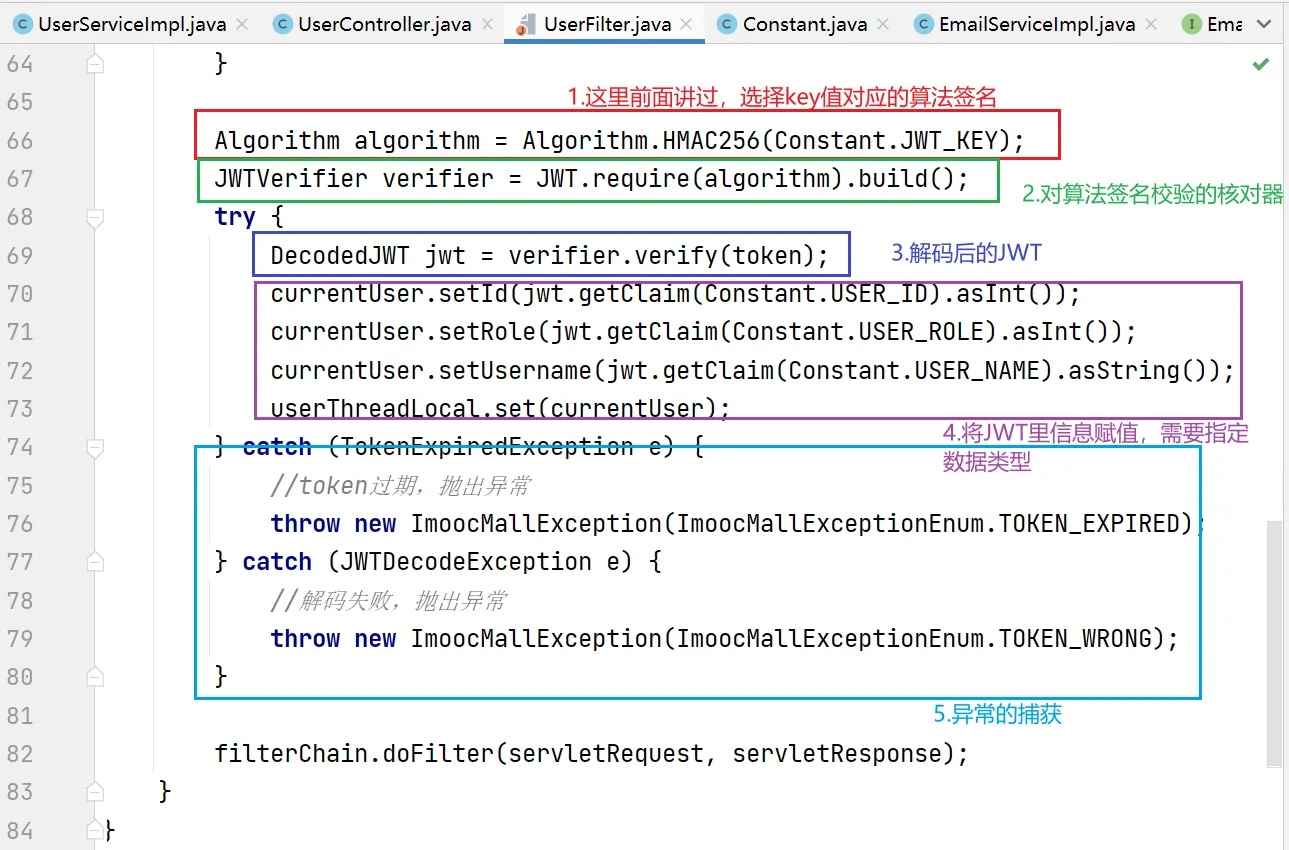Click line number 84 in the gutter
The width and height of the screenshot is (1289, 850).
pos(20,831)
